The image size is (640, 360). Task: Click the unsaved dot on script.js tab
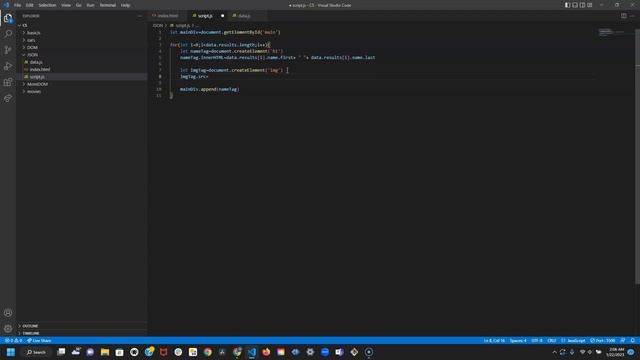222,16
